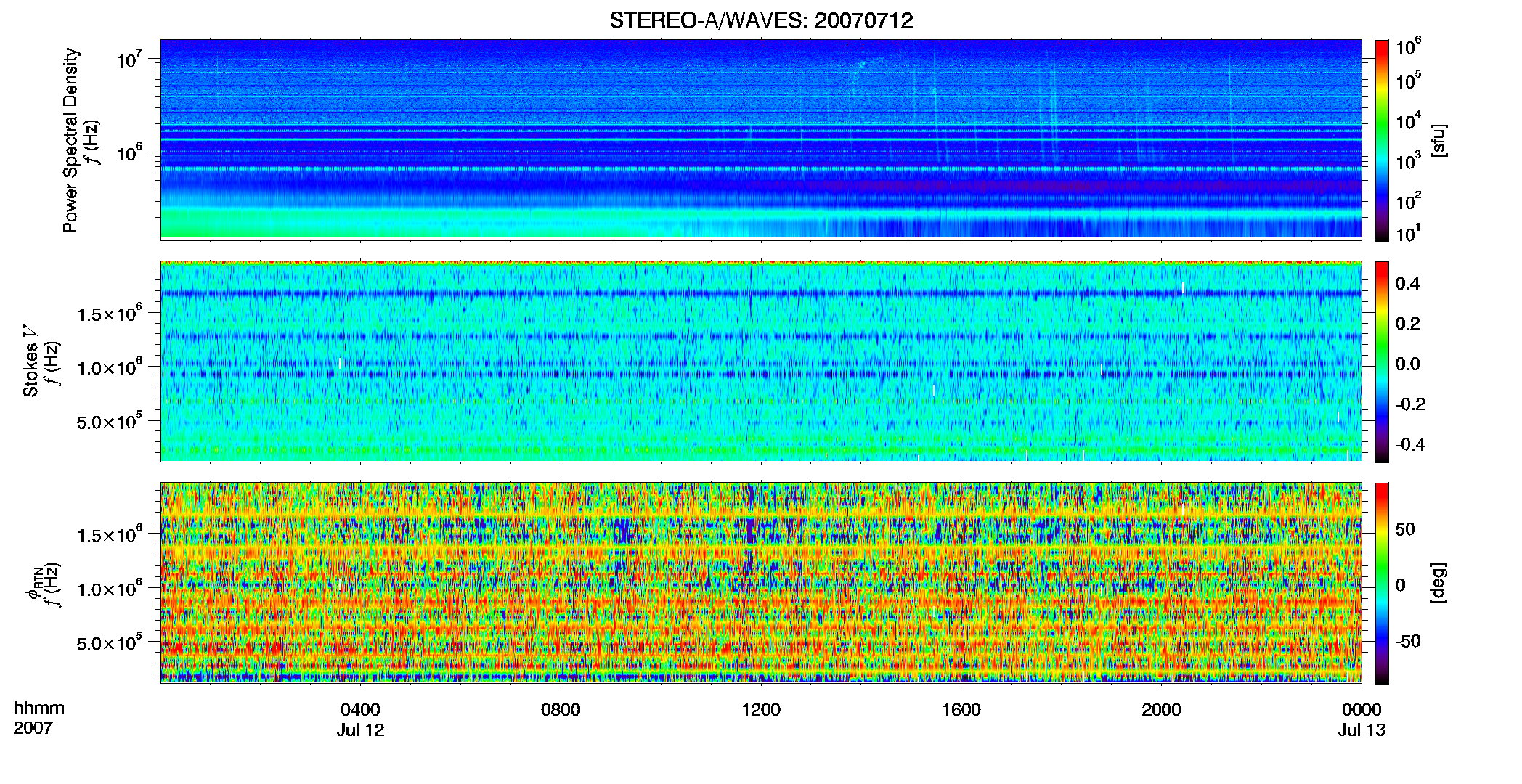
Task: Click 5.0×10^5 tick label on φRTN panel
Action: pyautogui.click(x=110, y=642)
